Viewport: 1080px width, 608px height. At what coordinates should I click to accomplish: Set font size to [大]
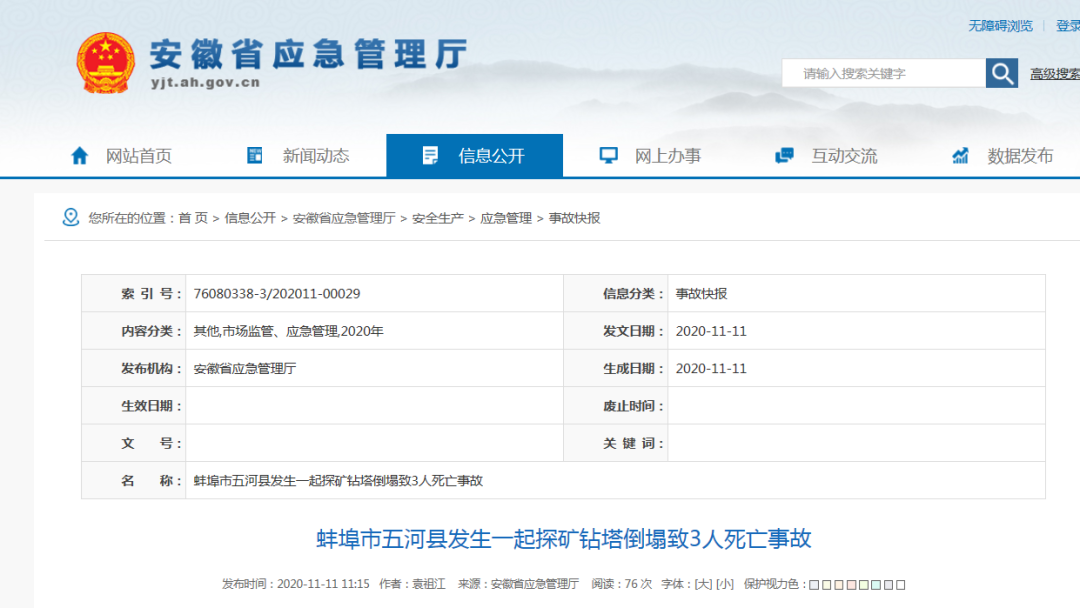click(703, 584)
